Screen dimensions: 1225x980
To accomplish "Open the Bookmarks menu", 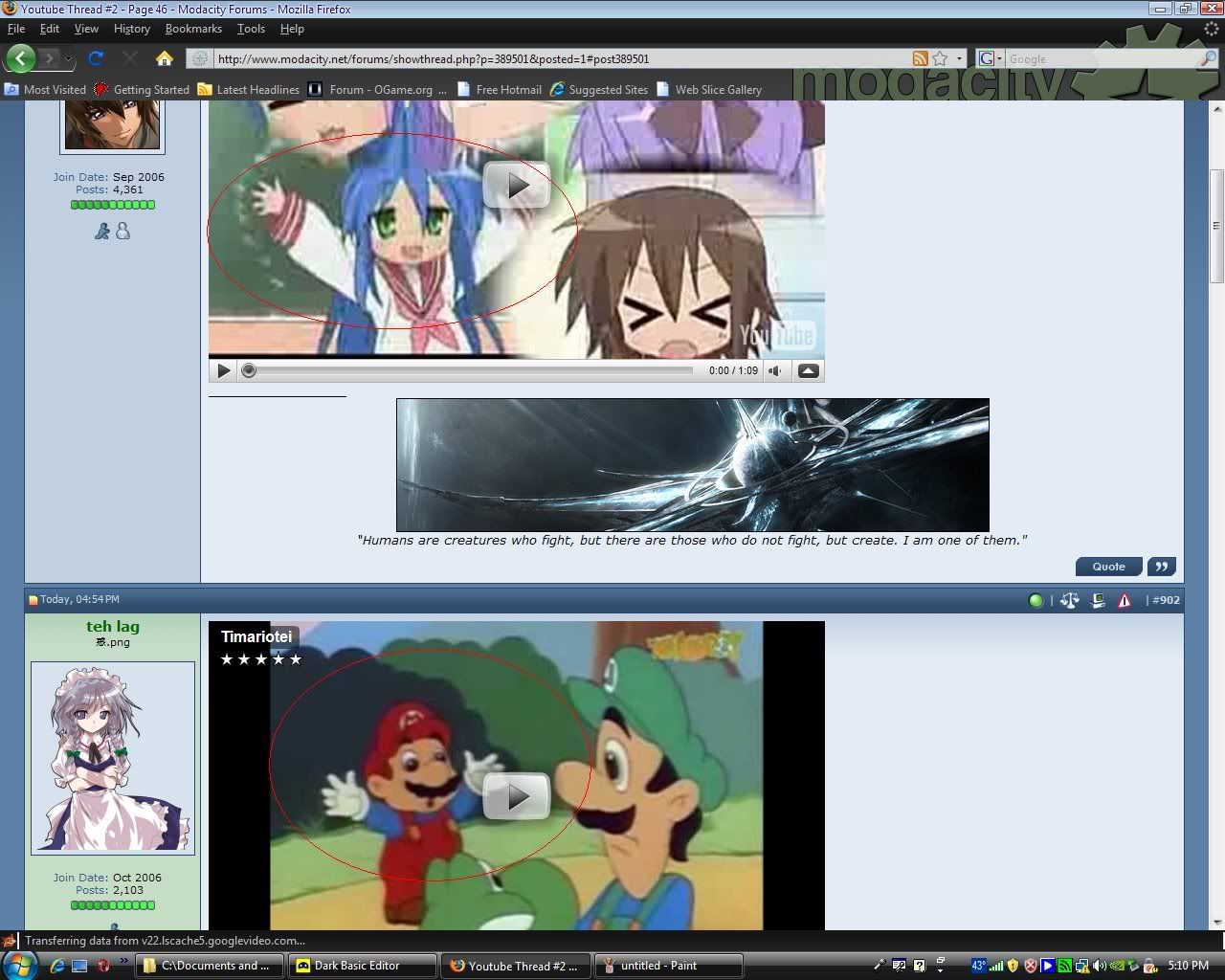I will click(x=193, y=29).
